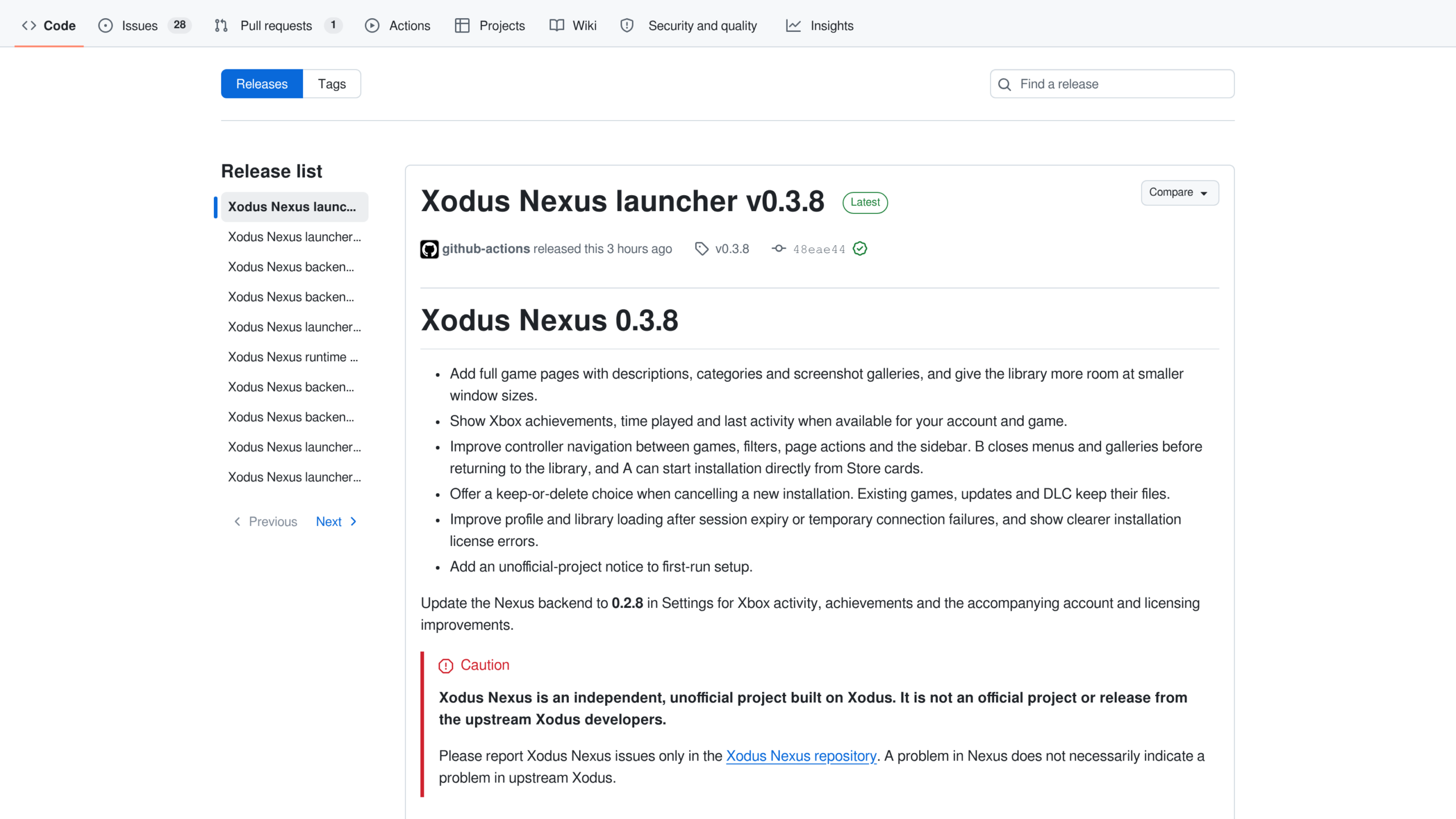Viewport: 1456px width, 819px height.
Task: Focus the Find a release field
Action: pyautogui.click(x=1112, y=84)
